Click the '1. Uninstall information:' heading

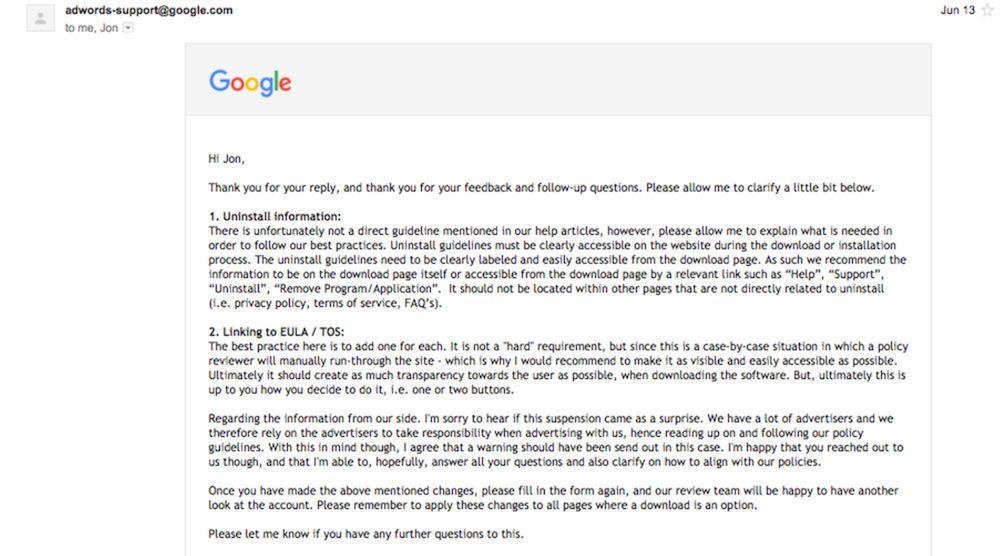coord(275,216)
